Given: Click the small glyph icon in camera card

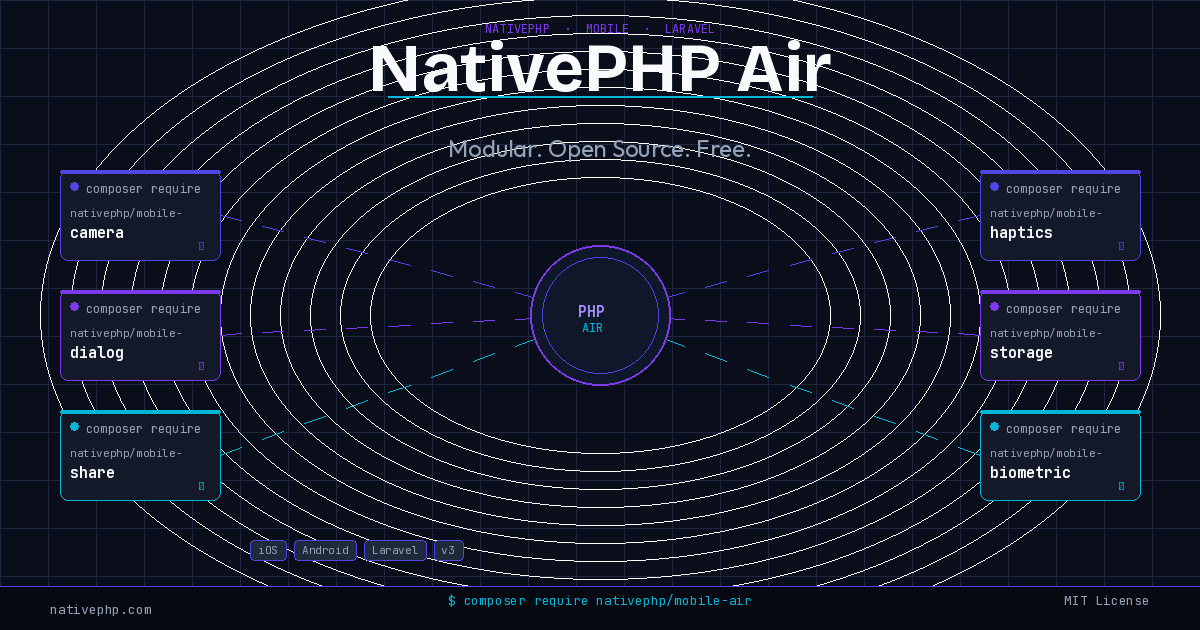Looking at the screenshot, I should (201, 246).
